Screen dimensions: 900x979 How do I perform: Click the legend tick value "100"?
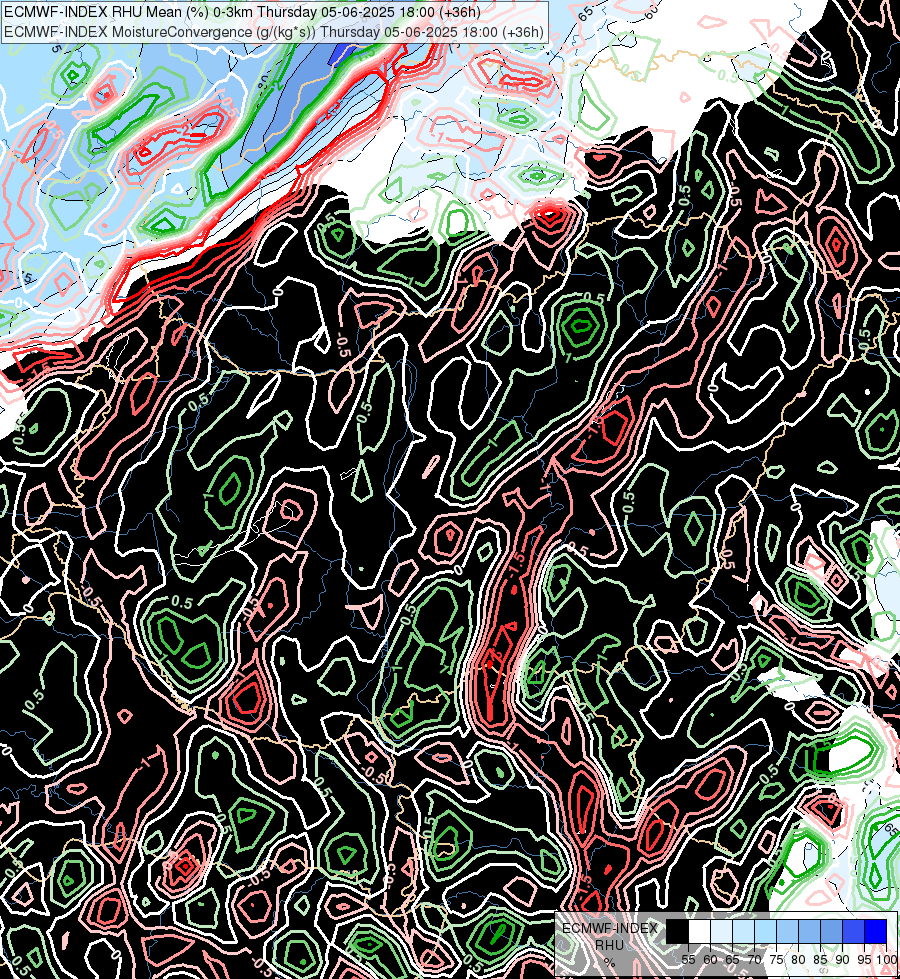[887, 960]
